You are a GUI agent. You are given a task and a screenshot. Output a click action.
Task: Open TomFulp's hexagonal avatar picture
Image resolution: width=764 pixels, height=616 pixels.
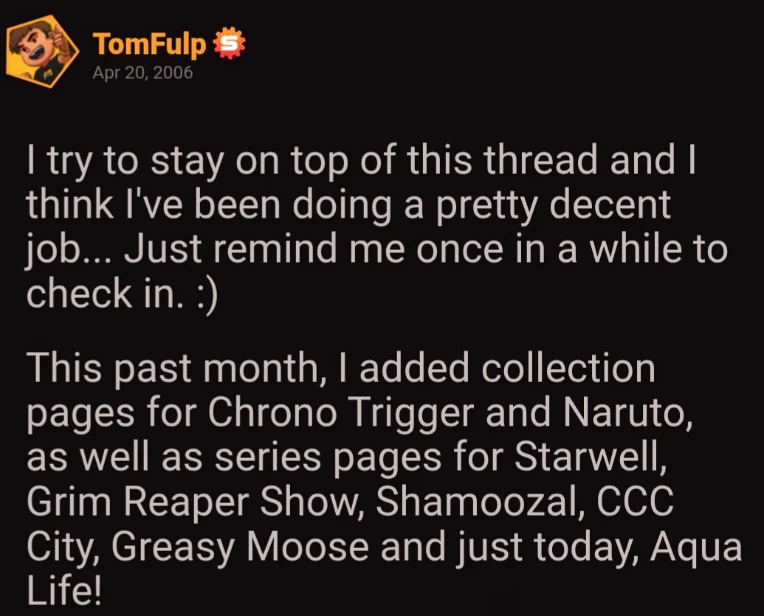pos(42,51)
